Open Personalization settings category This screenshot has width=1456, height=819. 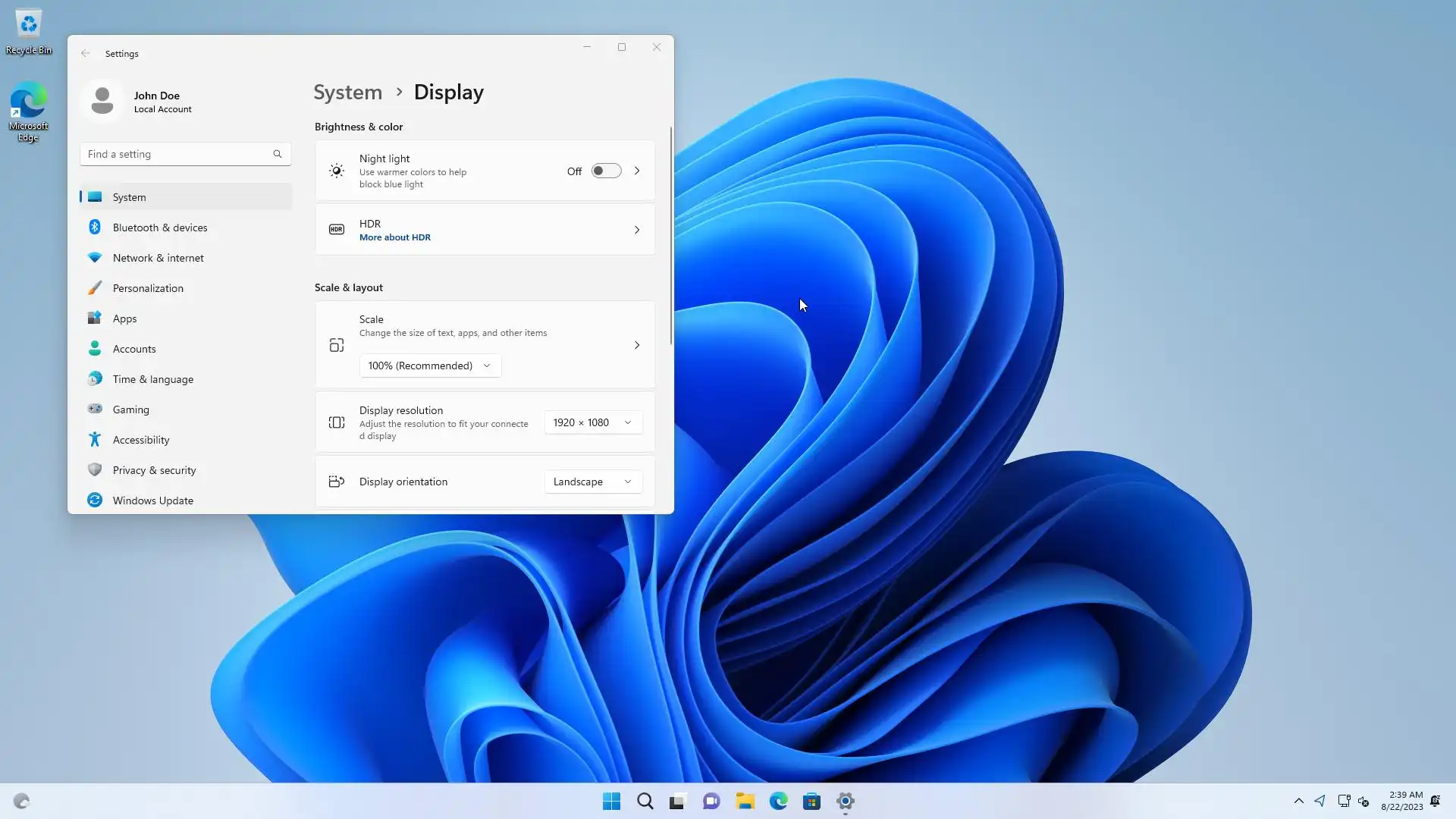coord(148,288)
